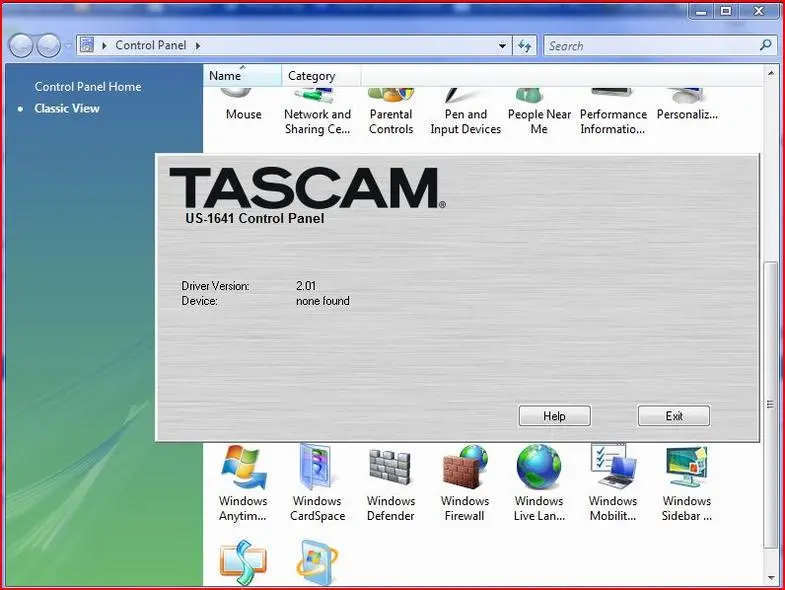Open the unlabeled Windows-logo icon in bottom row
Image resolution: width=785 pixels, height=590 pixels.
click(316, 562)
